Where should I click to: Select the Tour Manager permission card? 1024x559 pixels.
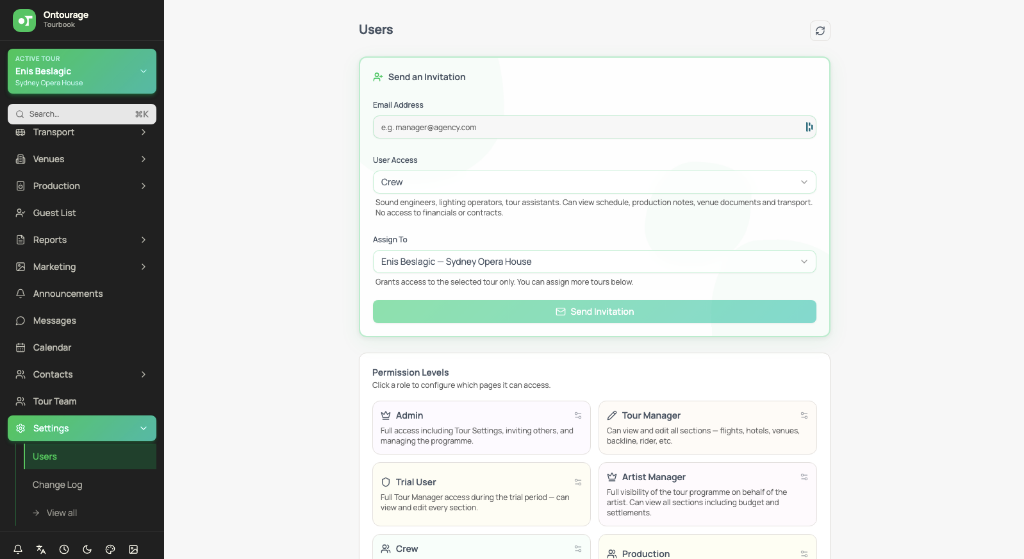[x=707, y=428]
